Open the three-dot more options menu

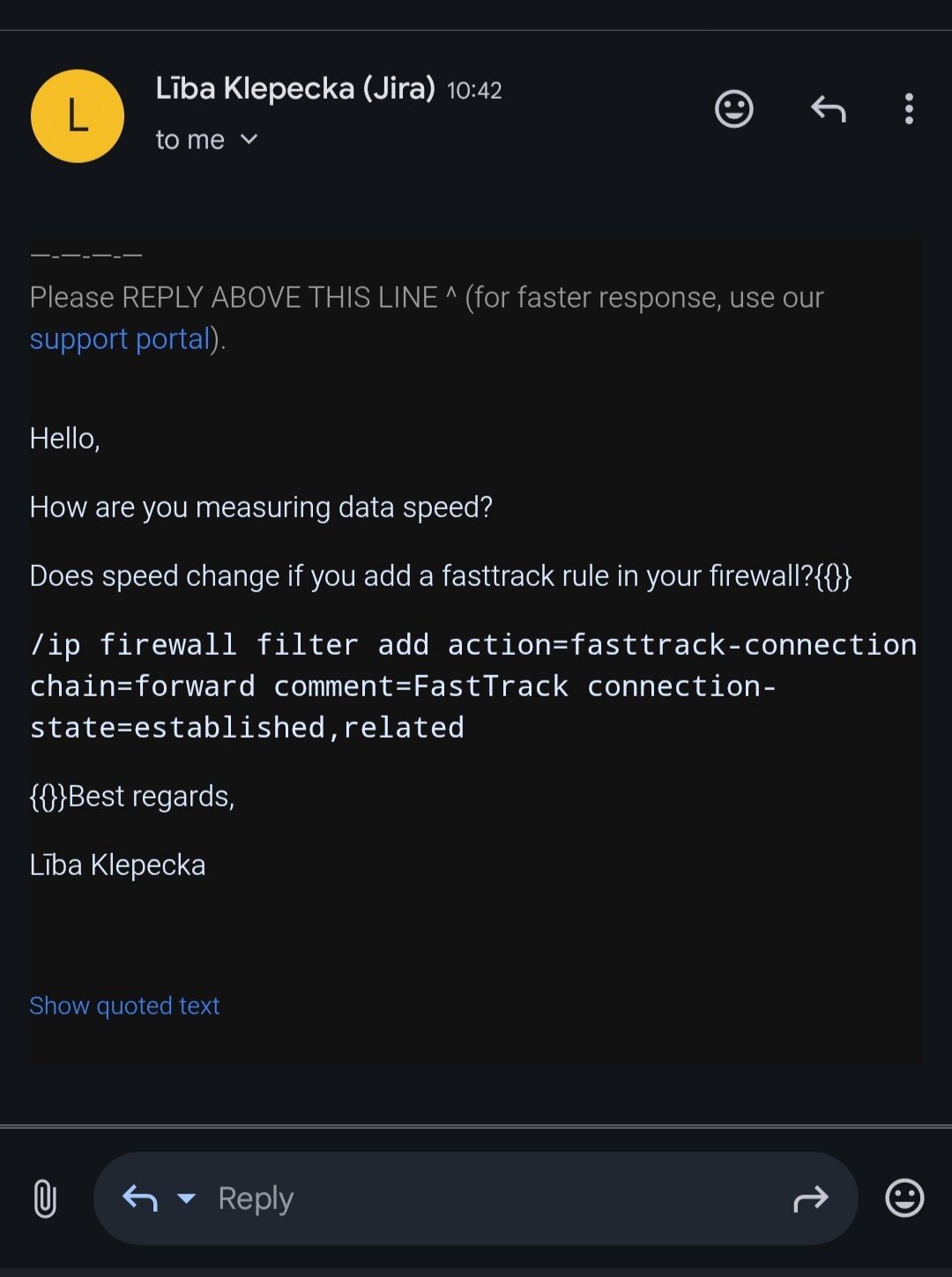(909, 109)
